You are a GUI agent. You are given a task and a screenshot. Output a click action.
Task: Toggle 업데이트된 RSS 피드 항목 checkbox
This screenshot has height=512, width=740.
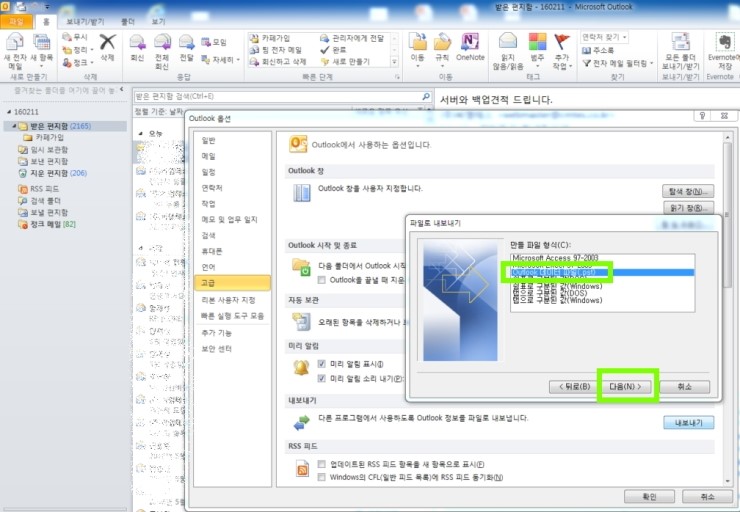pyautogui.click(x=321, y=464)
